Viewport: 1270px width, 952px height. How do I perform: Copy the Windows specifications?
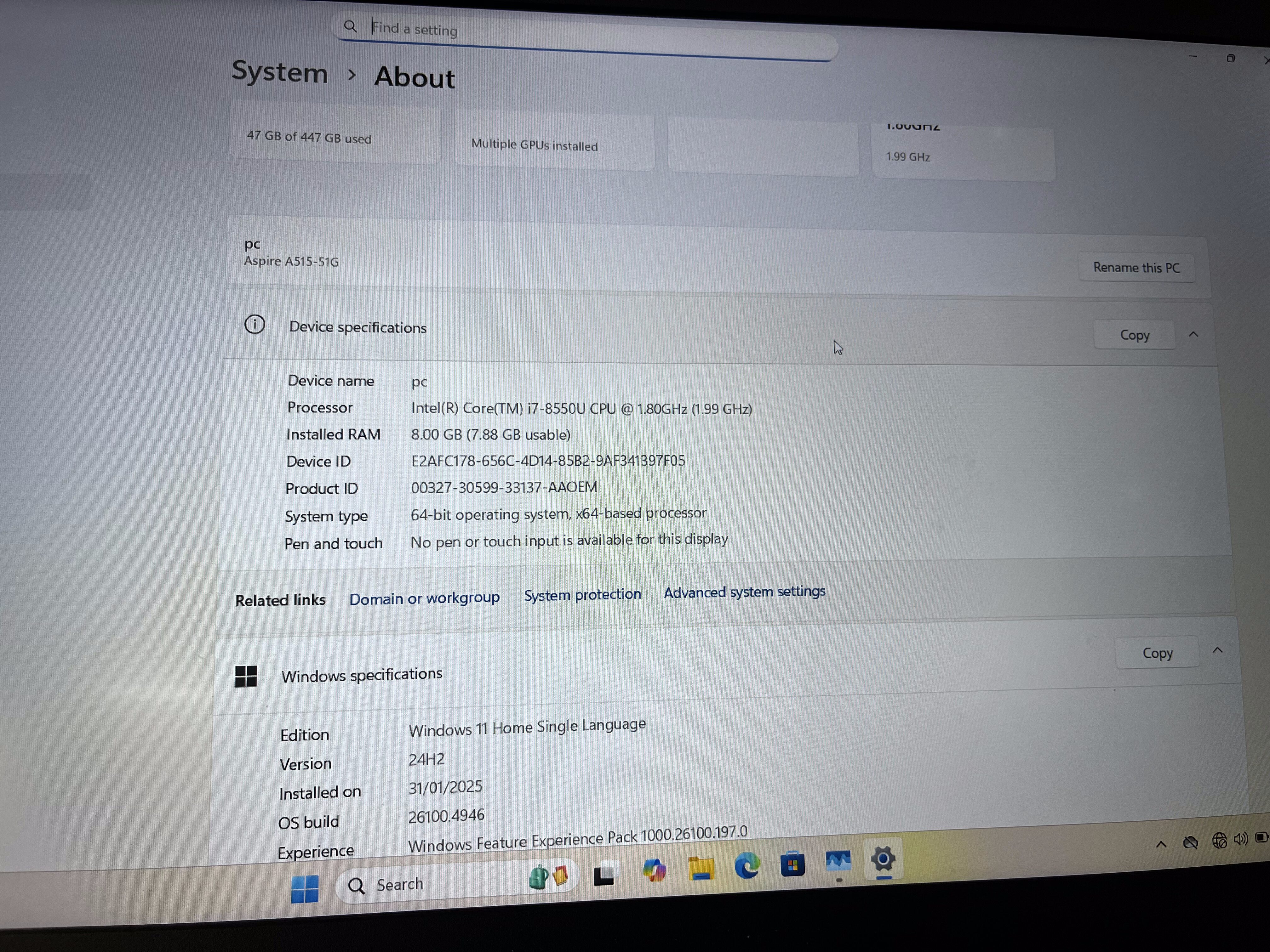pyautogui.click(x=1157, y=653)
